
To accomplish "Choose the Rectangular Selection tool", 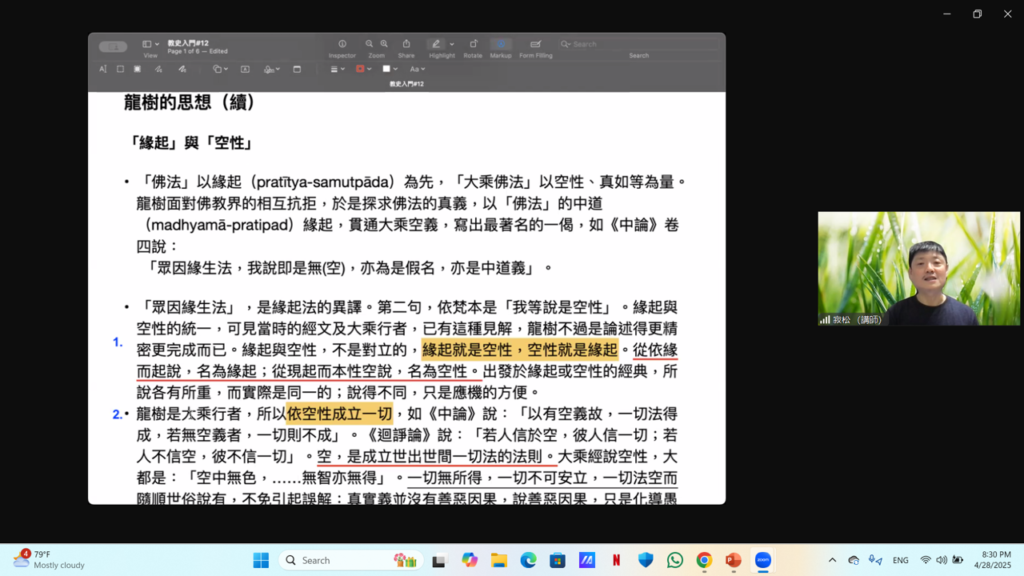I will coord(120,69).
